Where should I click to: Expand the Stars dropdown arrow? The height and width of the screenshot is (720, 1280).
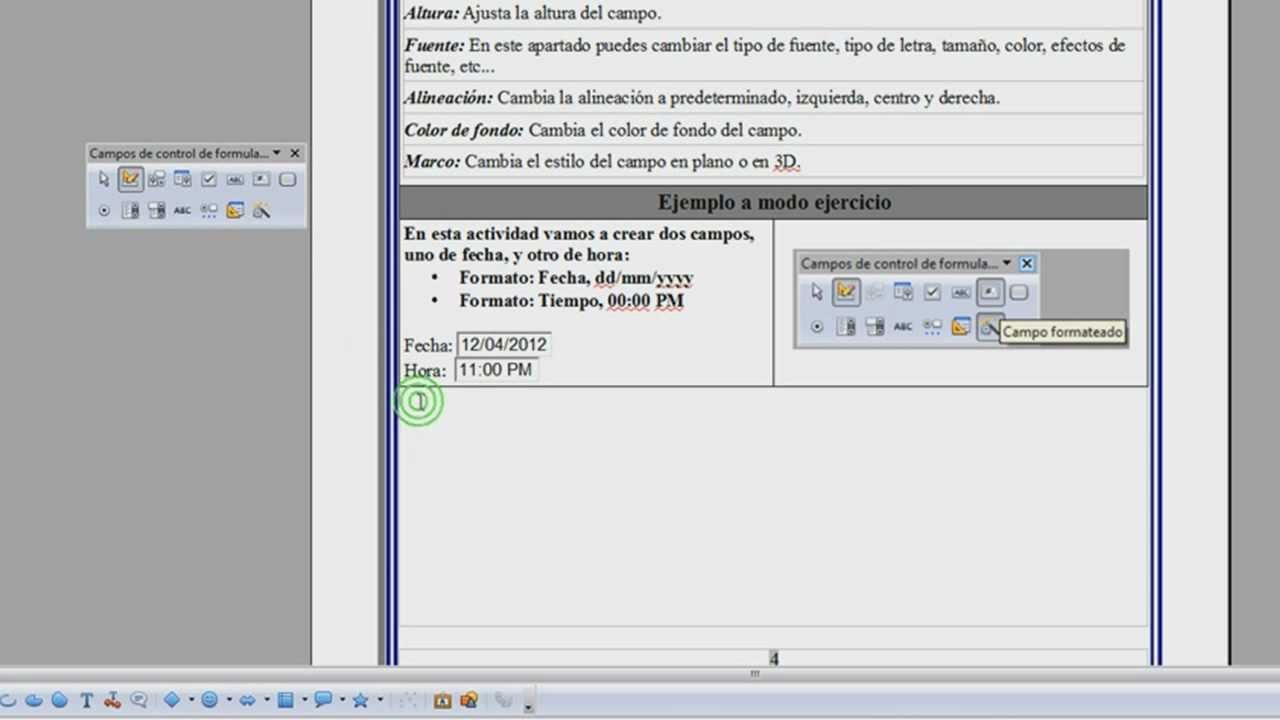tap(379, 700)
